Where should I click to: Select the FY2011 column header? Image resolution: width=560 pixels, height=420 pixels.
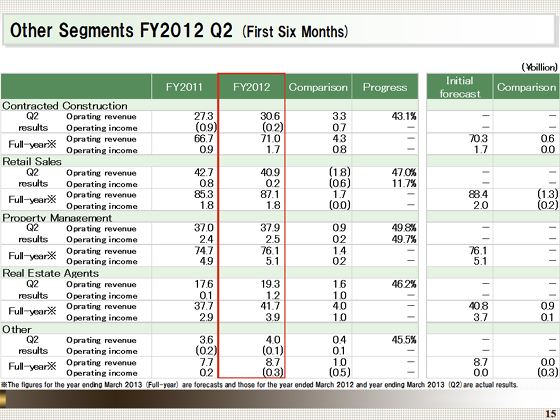(x=184, y=87)
